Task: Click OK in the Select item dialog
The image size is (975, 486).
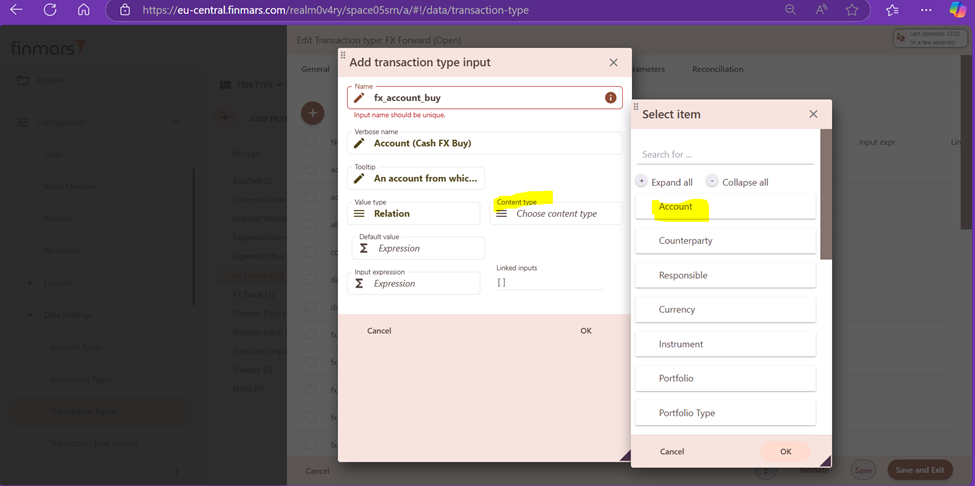Action: pos(786,452)
